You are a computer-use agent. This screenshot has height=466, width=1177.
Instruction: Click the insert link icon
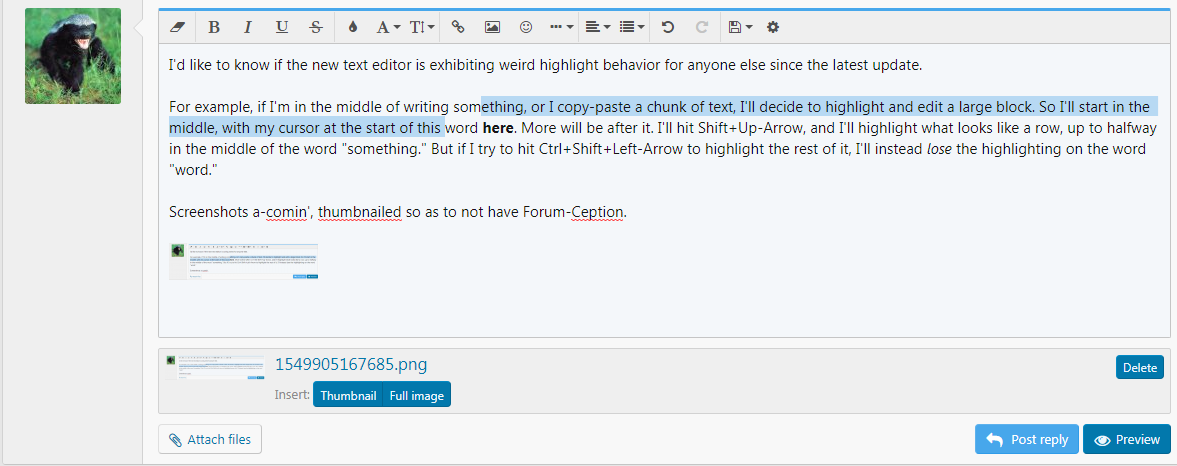tap(458, 27)
